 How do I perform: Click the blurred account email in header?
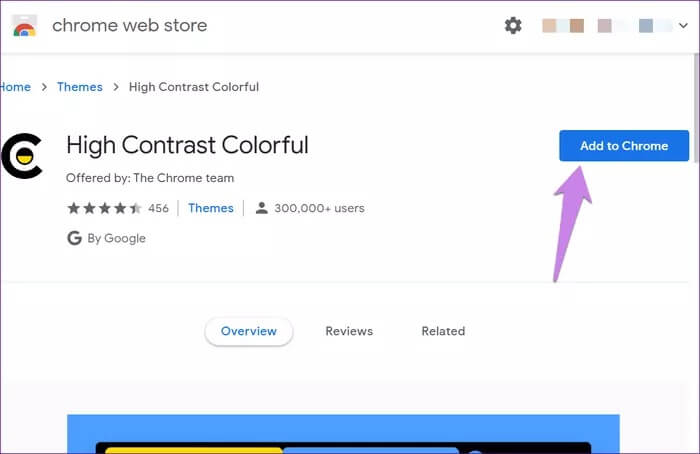607,25
